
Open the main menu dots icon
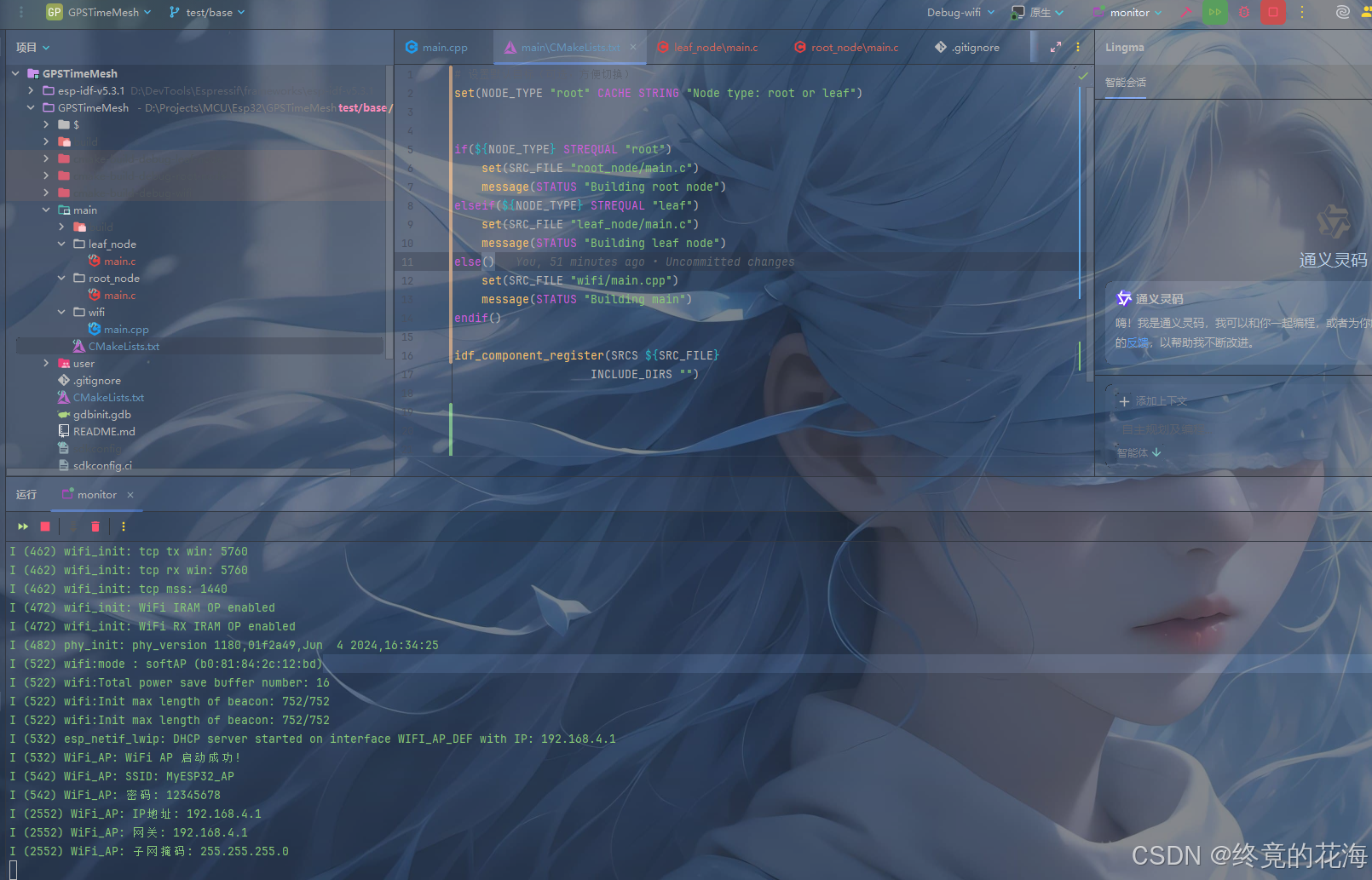(x=21, y=12)
